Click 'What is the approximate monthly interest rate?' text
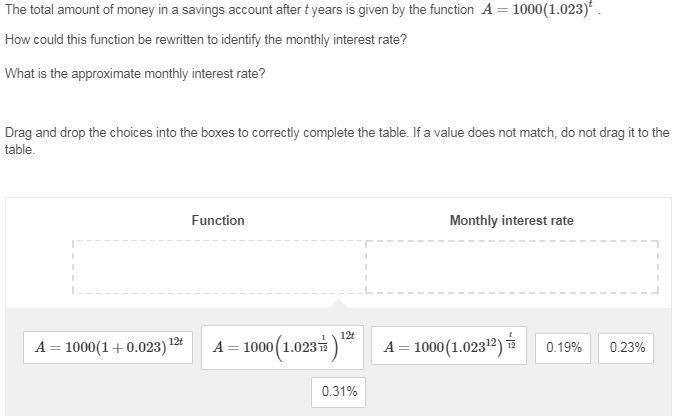Viewport: 678px width, 416px height. point(135,73)
